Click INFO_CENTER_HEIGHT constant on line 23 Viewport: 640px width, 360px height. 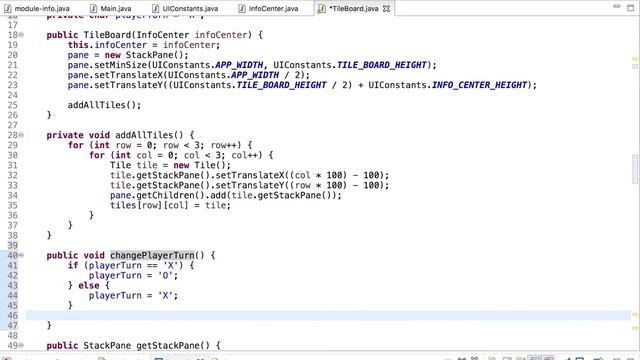pyautogui.click(x=480, y=85)
